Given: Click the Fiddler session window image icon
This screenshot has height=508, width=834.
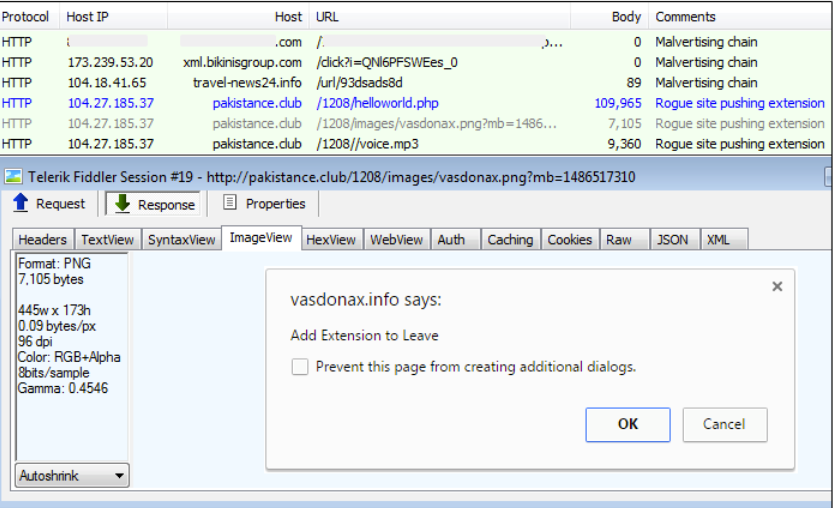Looking at the screenshot, I should (13, 176).
